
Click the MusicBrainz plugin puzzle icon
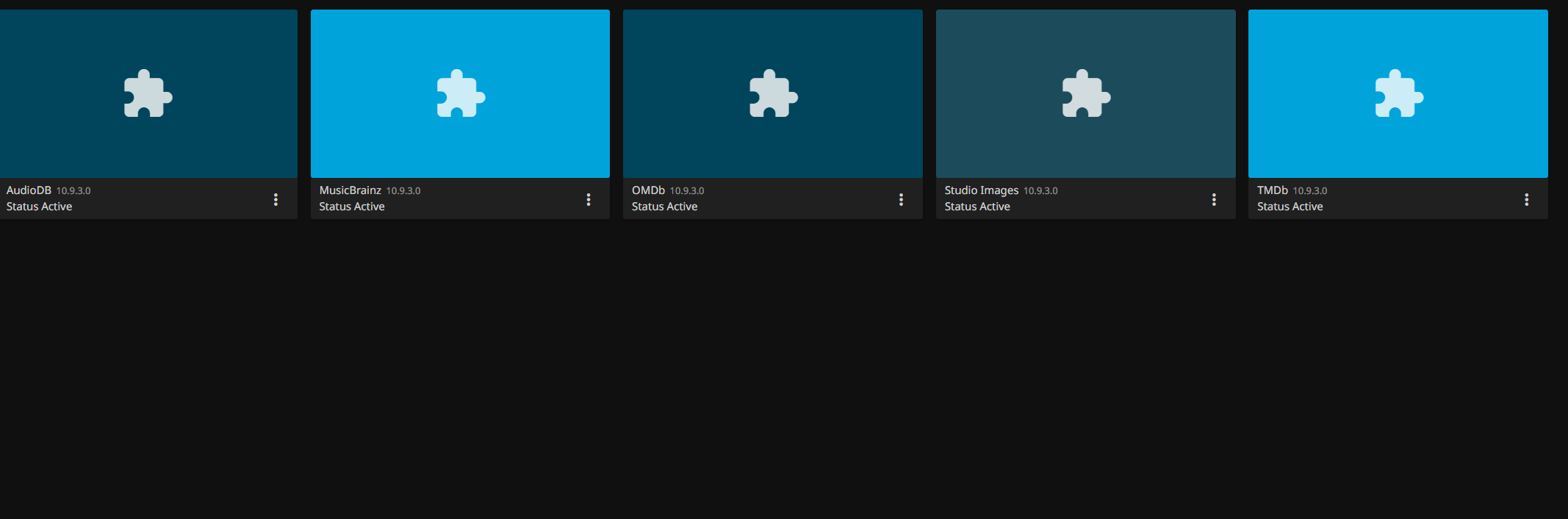(x=461, y=94)
